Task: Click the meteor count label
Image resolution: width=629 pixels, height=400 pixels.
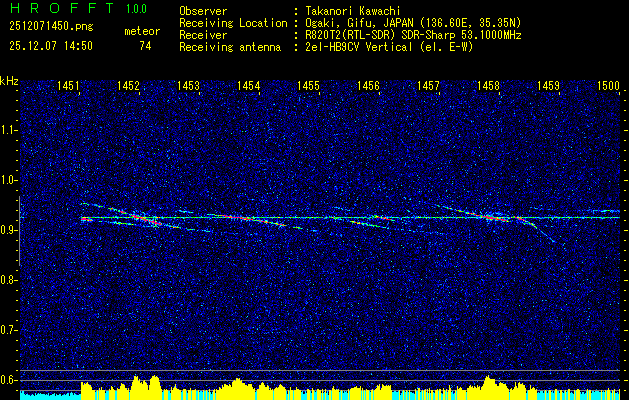Action: [x=142, y=31]
